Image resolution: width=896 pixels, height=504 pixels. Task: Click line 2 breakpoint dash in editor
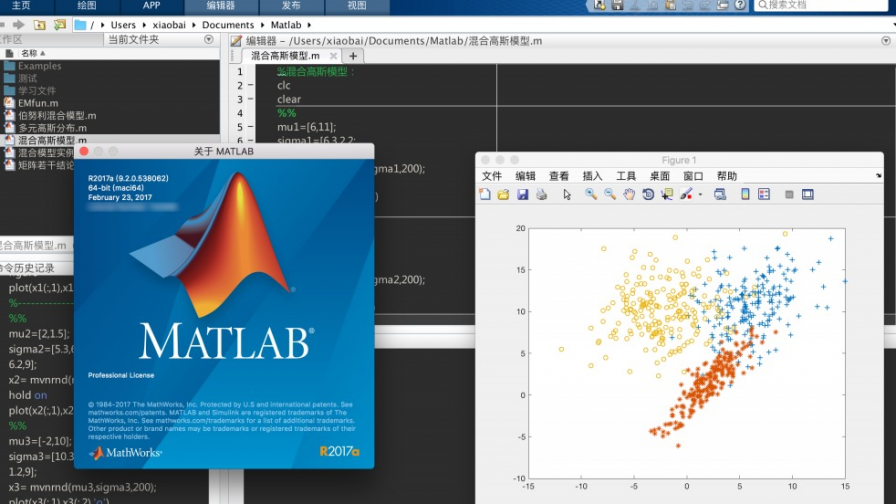251,85
